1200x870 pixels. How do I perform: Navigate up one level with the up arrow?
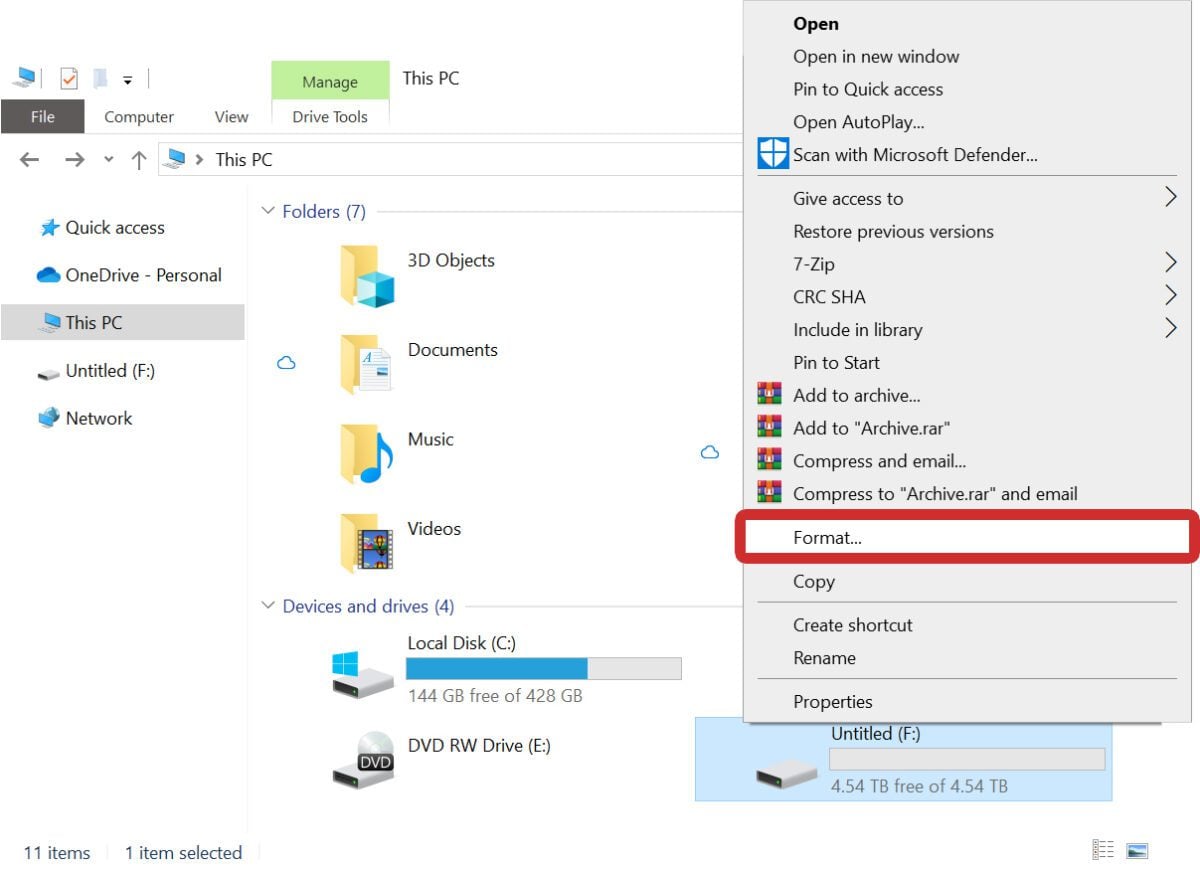138,159
